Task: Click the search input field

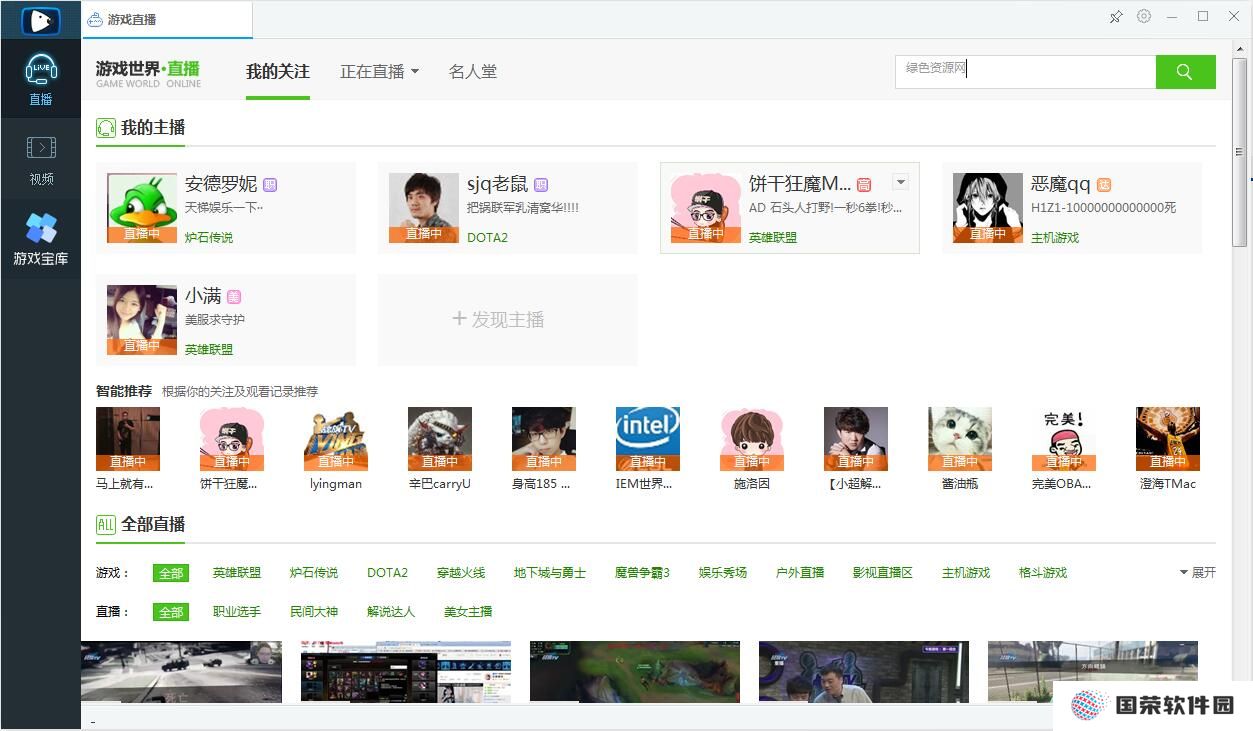Action: (1026, 72)
